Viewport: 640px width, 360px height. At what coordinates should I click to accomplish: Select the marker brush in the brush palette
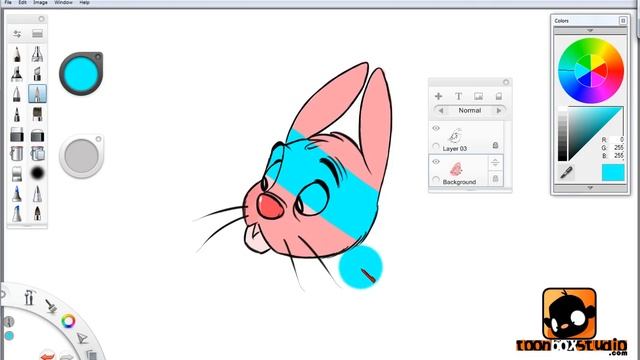[x=17, y=74]
